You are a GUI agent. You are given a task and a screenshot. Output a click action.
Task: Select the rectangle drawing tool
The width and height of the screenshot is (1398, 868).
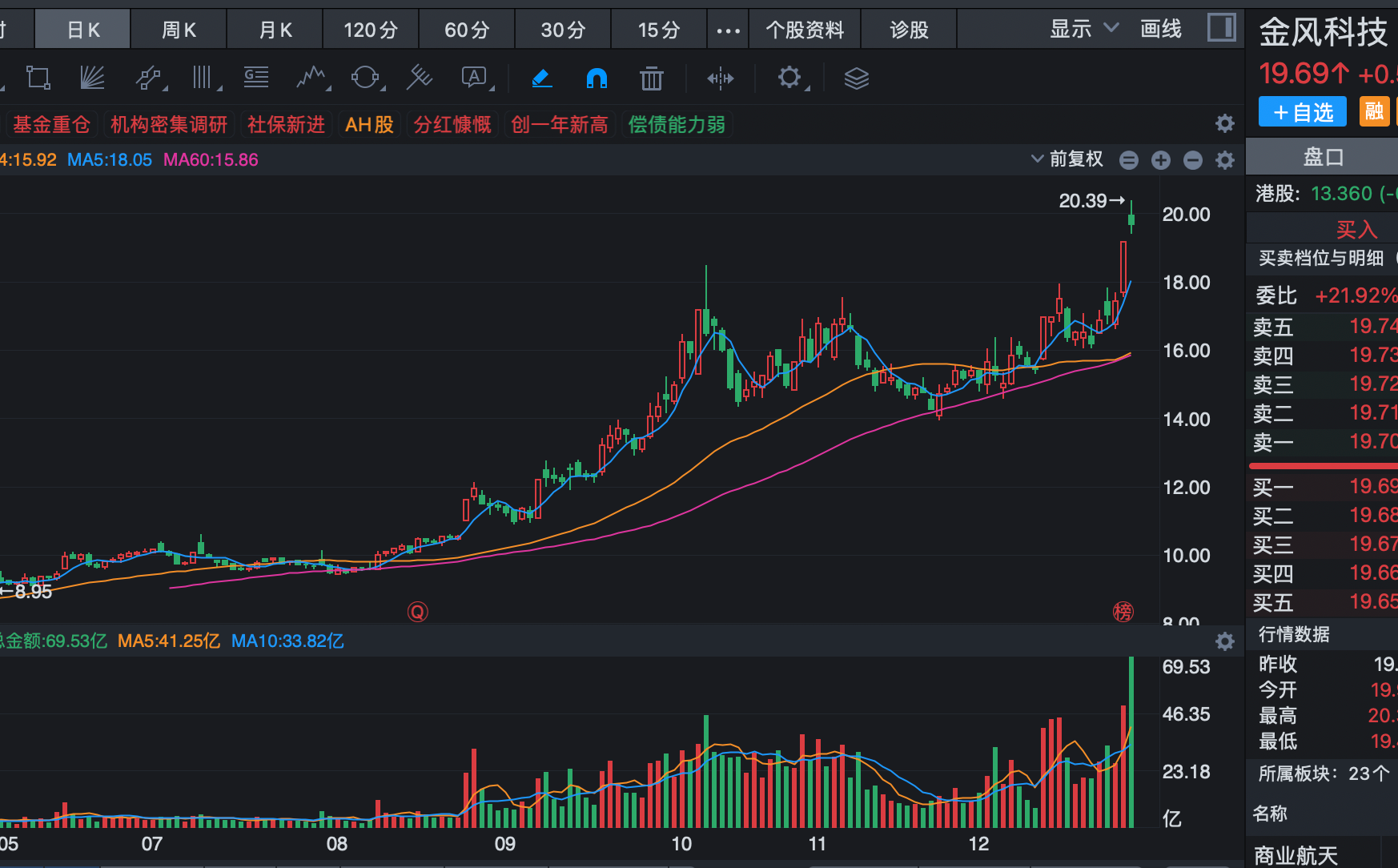coord(38,78)
